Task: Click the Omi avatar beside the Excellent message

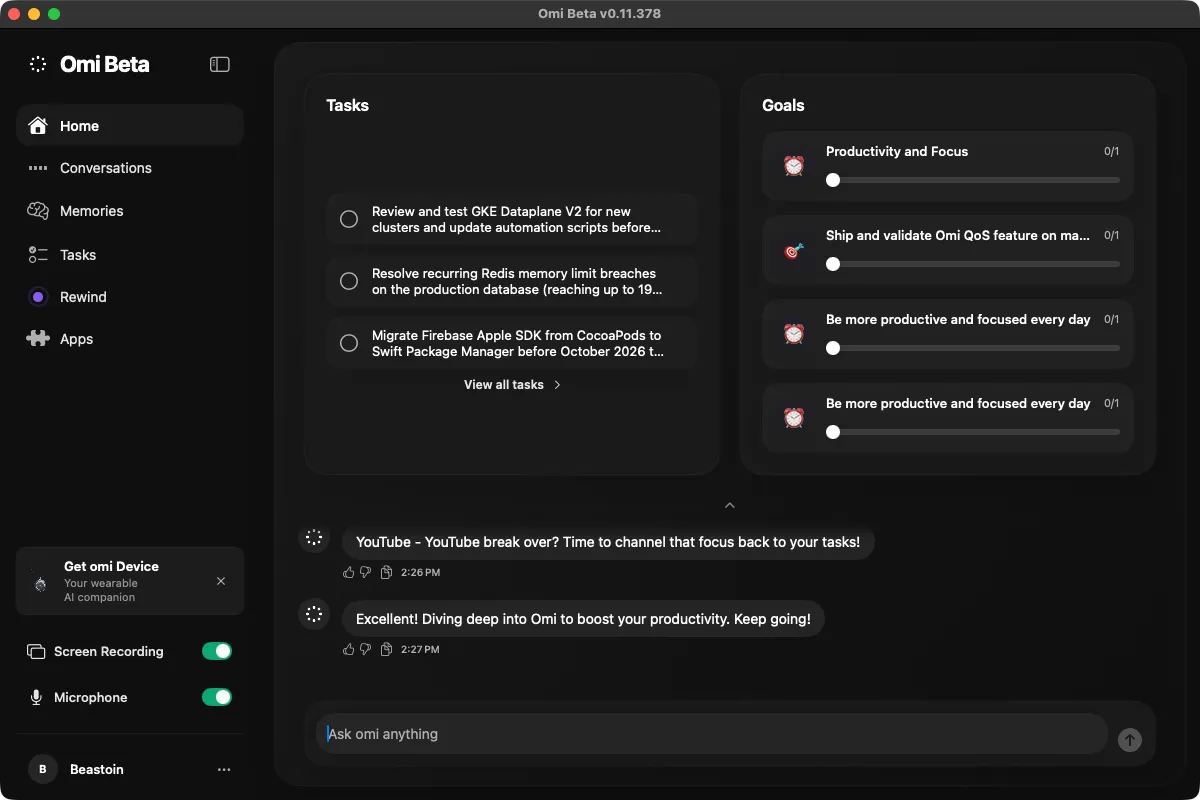Action: pyautogui.click(x=314, y=614)
